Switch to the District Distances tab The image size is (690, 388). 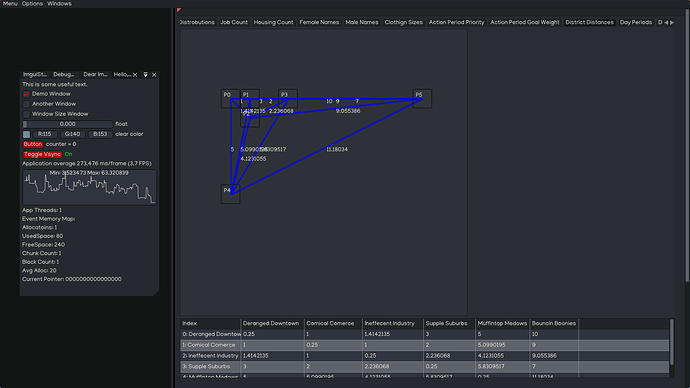[x=589, y=22]
